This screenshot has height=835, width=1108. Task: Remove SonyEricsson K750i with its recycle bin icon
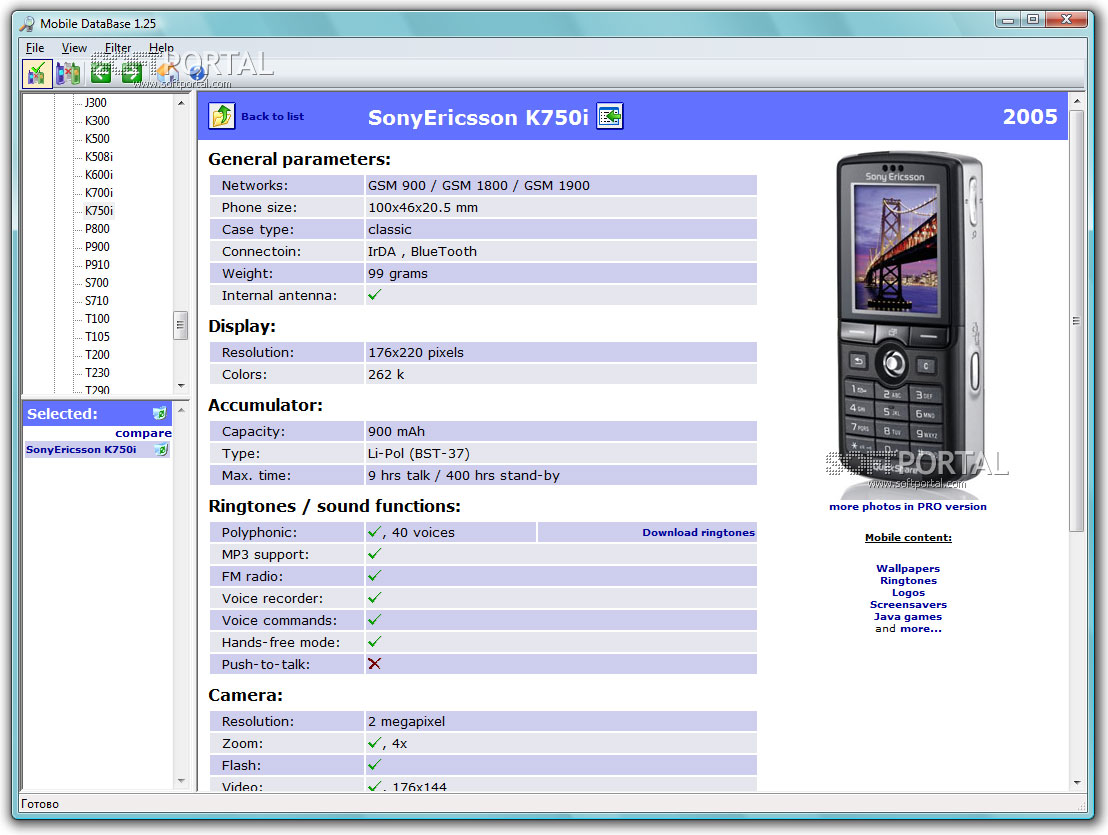click(x=162, y=449)
